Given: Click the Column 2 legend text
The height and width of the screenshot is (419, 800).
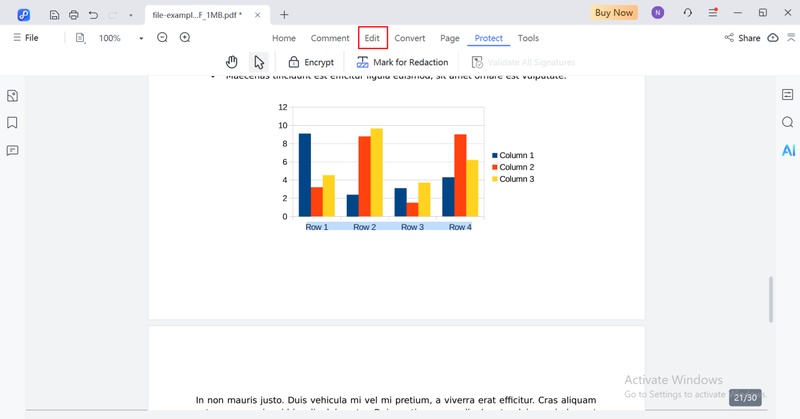Looking at the screenshot, I should pyautogui.click(x=517, y=167).
